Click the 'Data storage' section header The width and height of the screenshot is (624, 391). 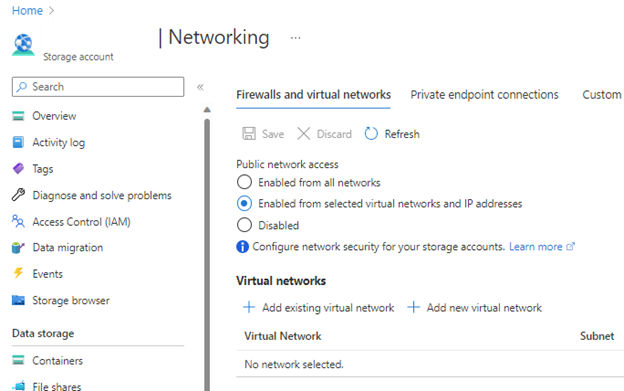coord(43,333)
